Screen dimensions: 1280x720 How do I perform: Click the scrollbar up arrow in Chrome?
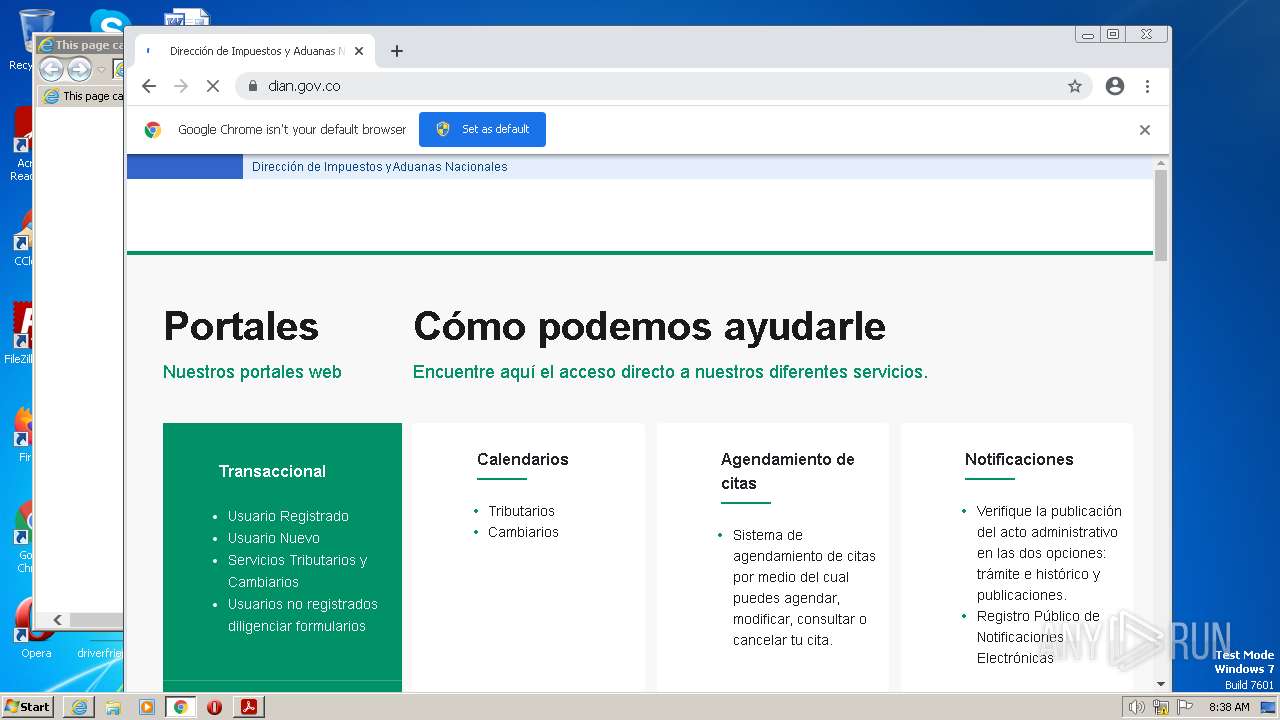click(1161, 163)
